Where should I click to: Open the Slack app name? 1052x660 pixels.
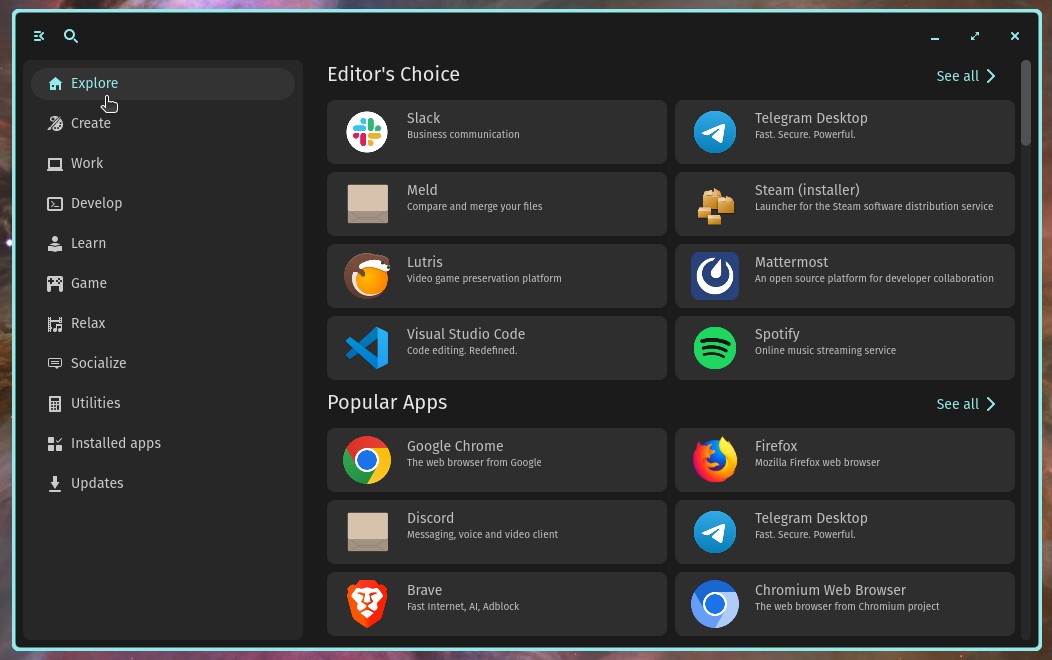(423, 118)
